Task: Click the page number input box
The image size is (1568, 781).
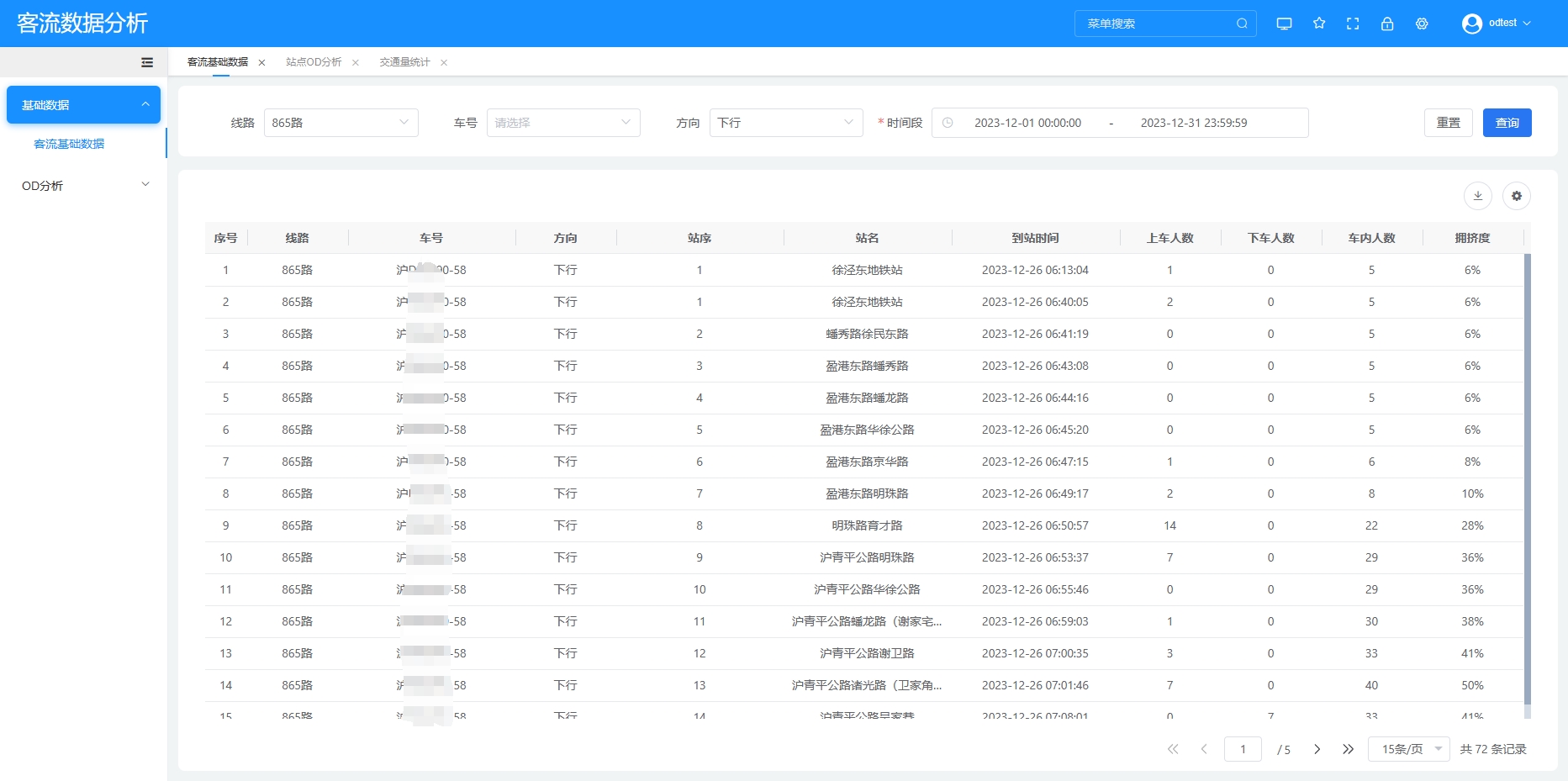Action: point(1243,749)
